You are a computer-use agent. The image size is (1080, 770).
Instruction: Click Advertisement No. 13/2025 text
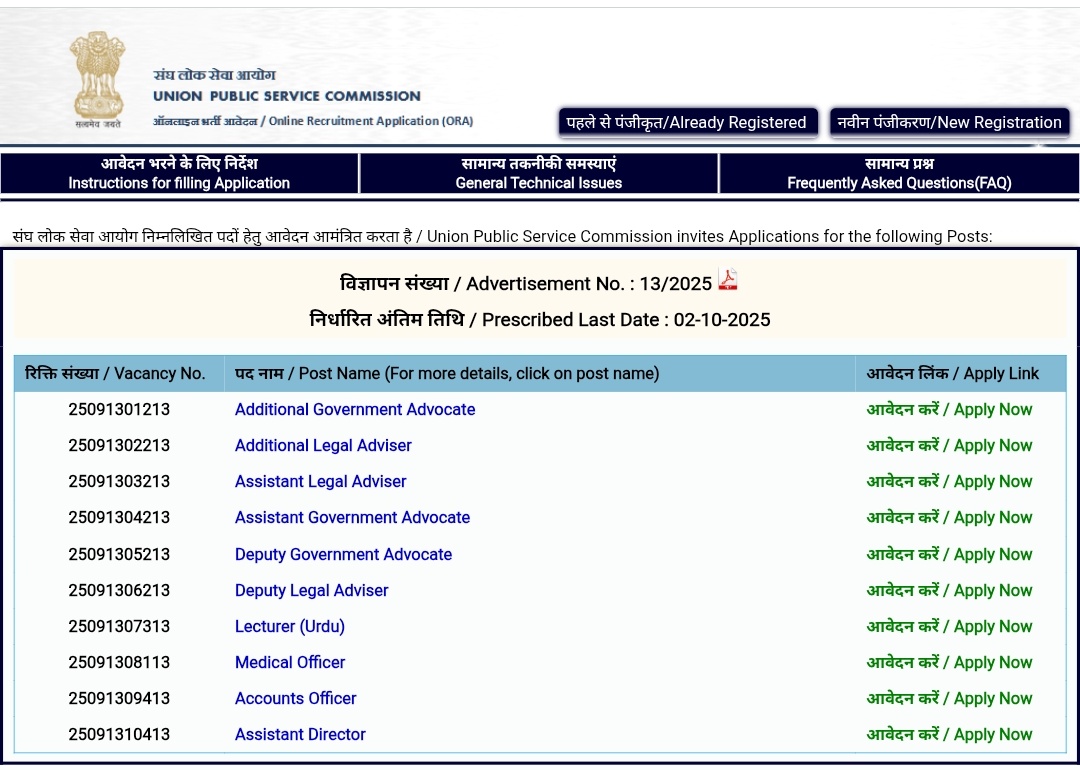pyautogui.click(x=526, y=284)
